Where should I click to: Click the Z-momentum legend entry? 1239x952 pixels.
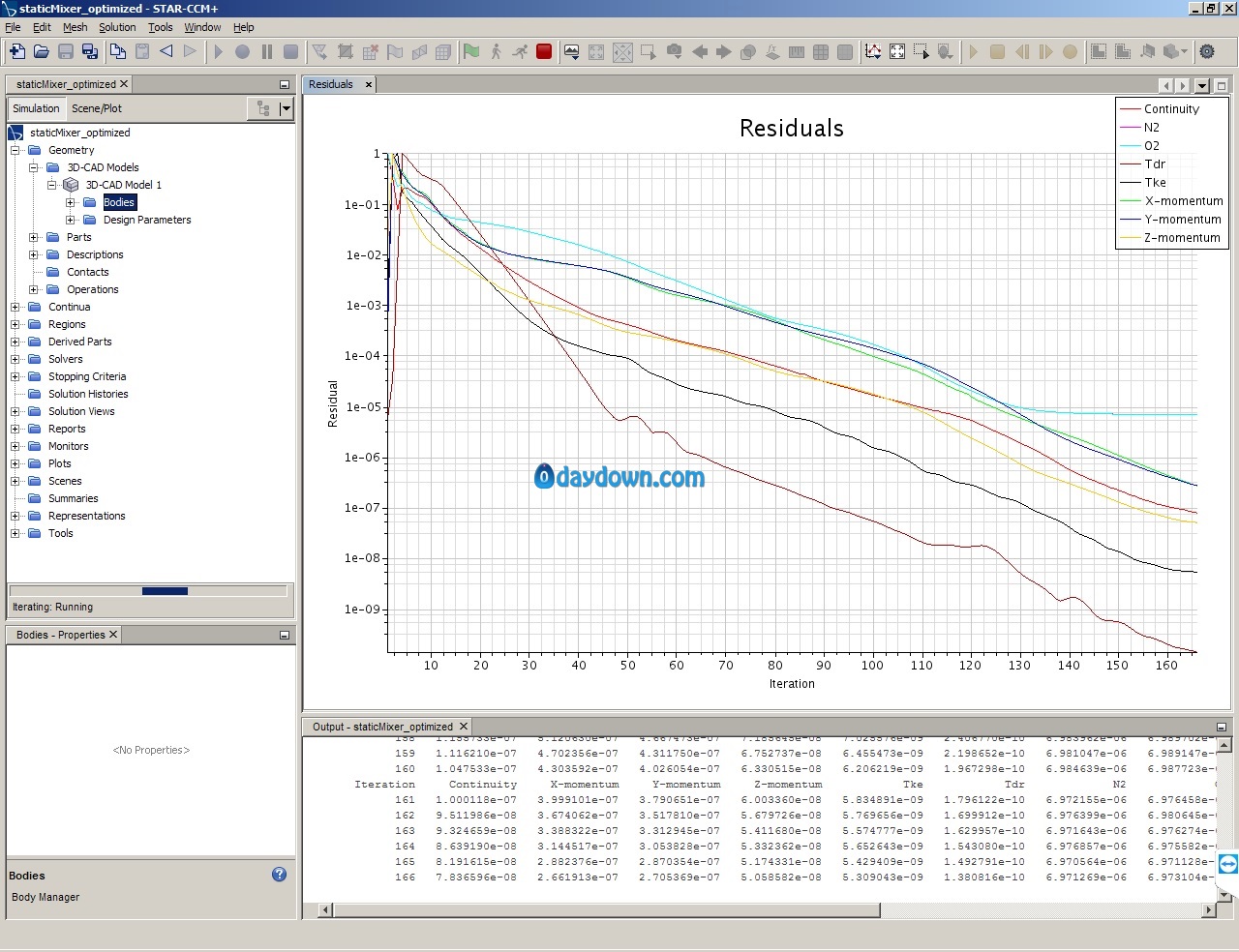(1182, 238)
